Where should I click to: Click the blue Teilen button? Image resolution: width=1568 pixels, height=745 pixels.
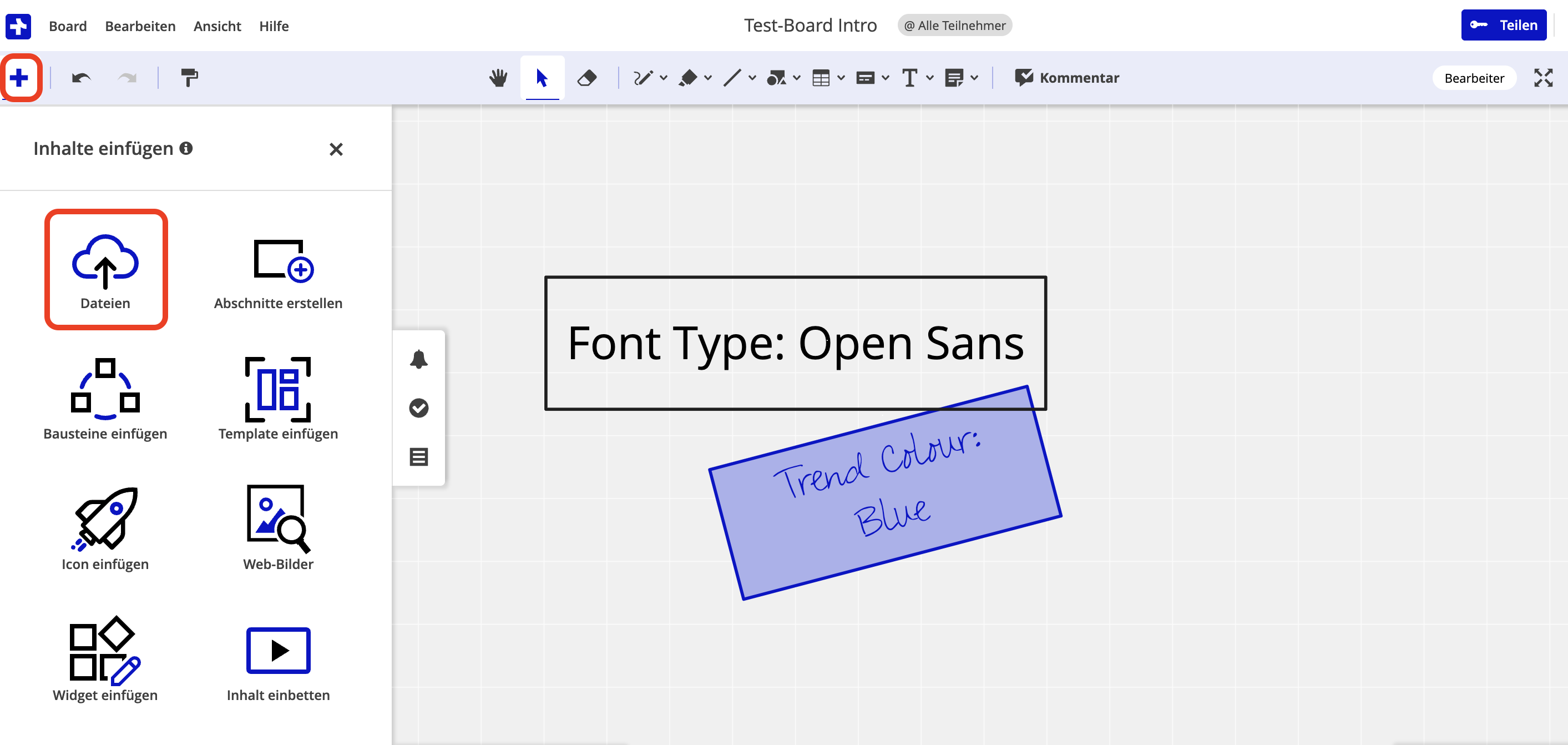tap(1504, 25)
